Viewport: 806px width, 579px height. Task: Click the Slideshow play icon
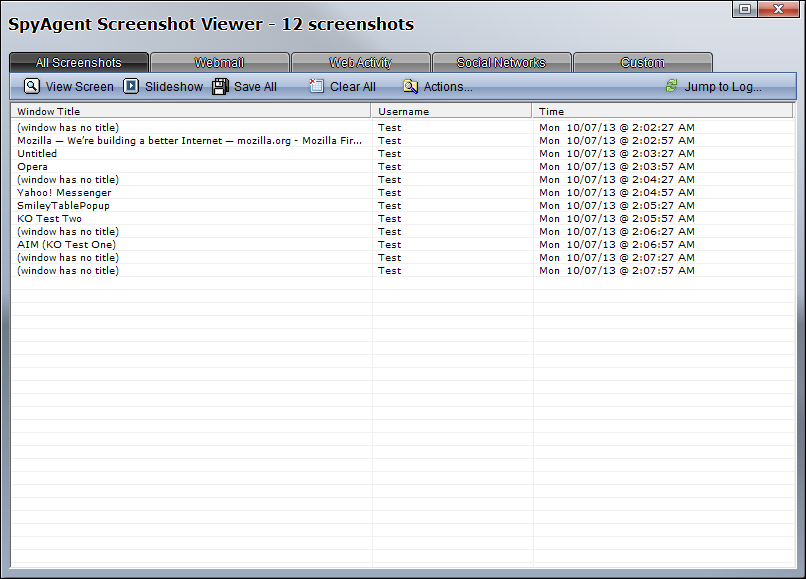(131, 86)
